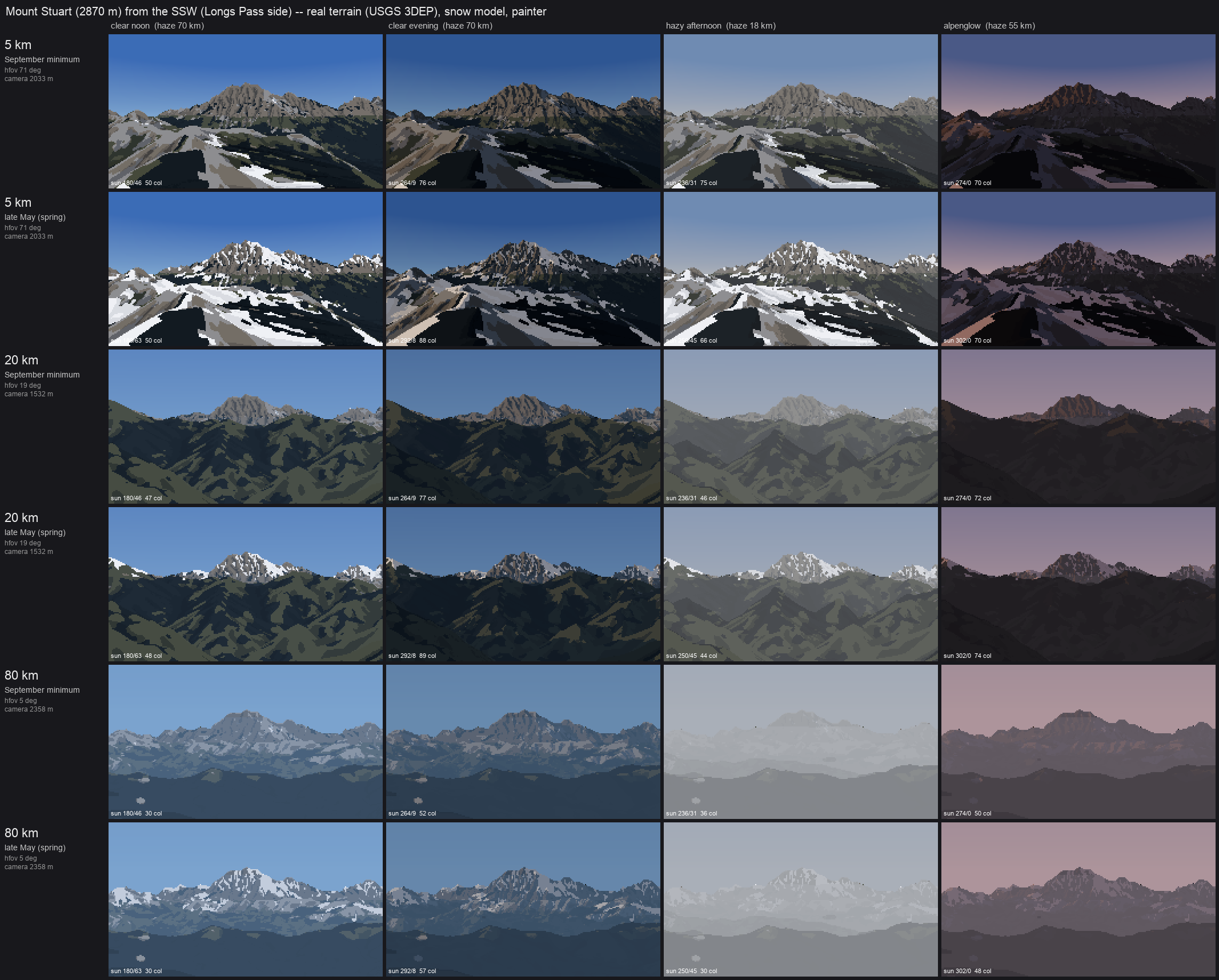The width and height of the screenshot is (1219, 980).
Task: Click the 'late May (spring)' label under the second 5 km heading
Action: point(35,217)
